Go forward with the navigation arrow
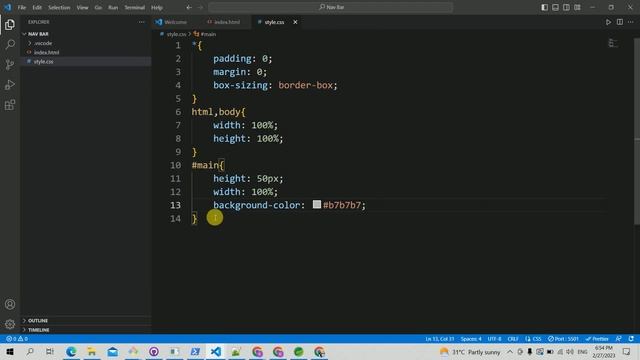This screenshot has height=360, width=640. pyautogui.click(x=200, y=7)
